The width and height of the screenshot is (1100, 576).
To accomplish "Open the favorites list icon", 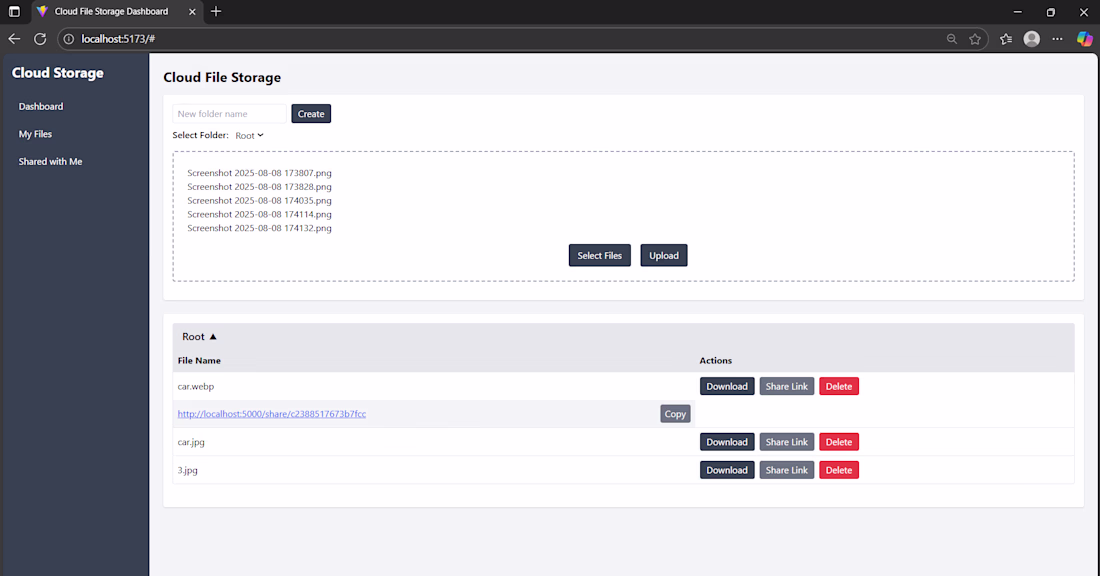I will 1006,39.
